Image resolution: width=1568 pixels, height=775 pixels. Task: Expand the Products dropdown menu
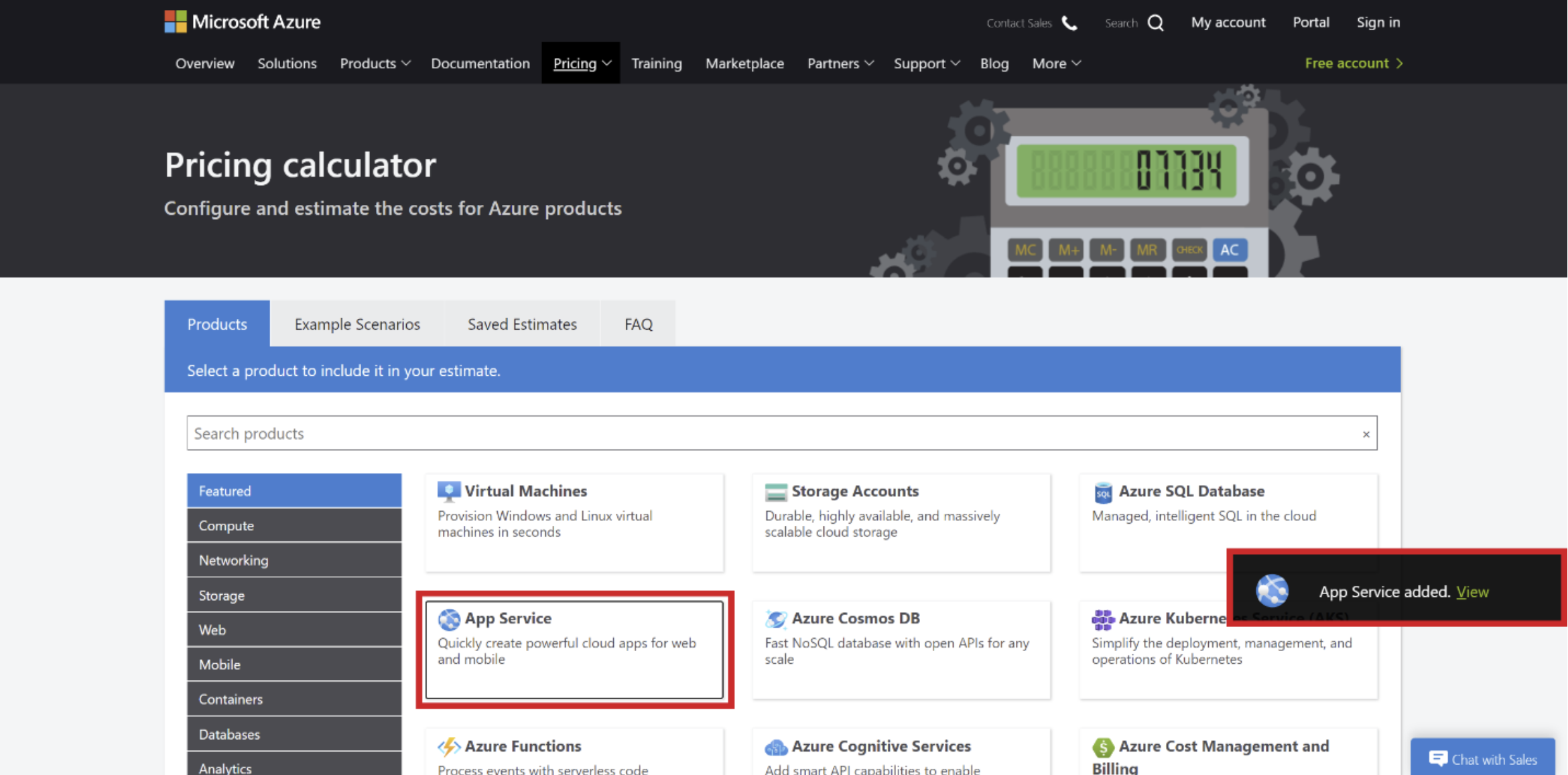(375, 63)
